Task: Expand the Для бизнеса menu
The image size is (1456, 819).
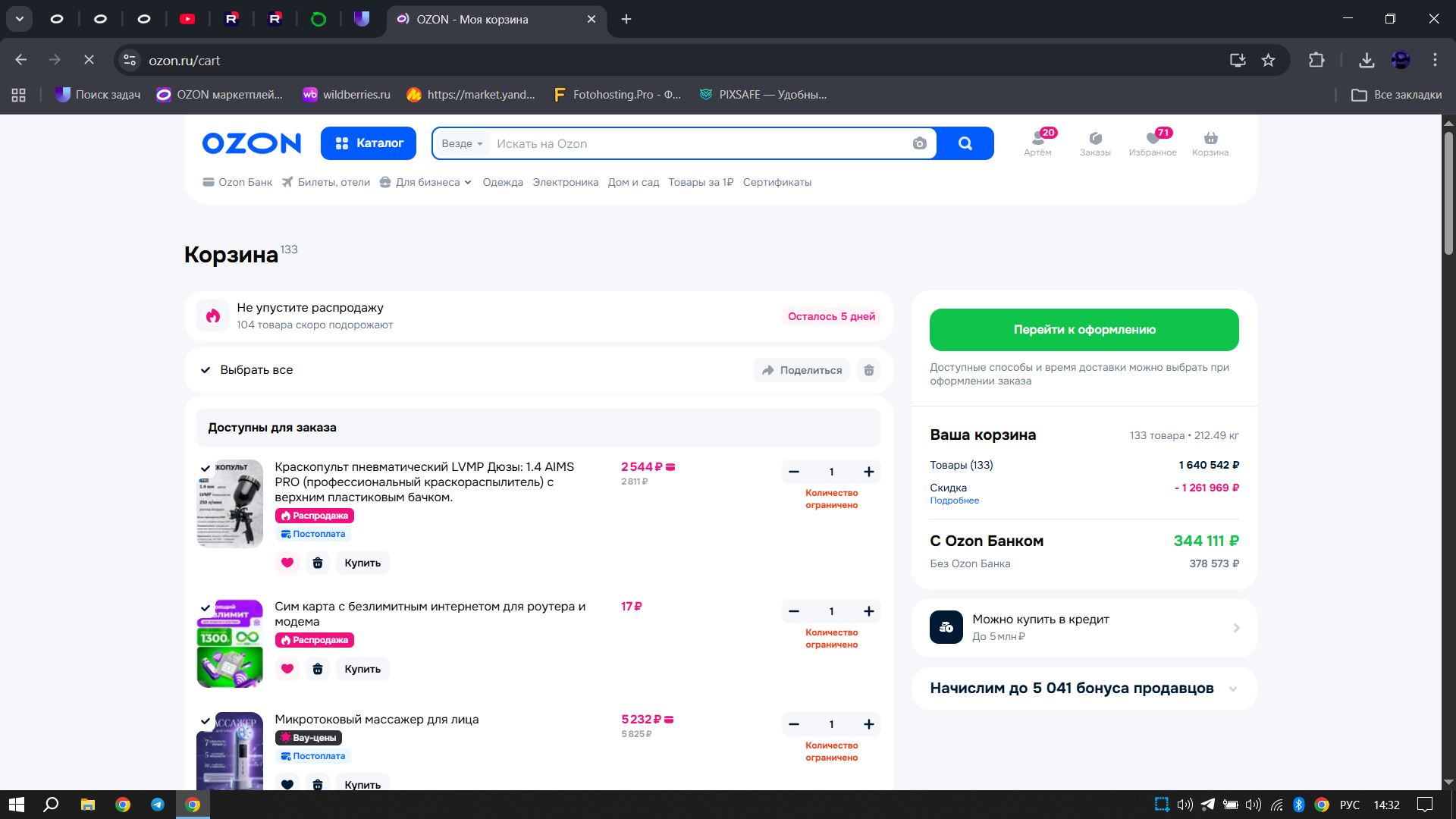Action: (x=427, y=182)
